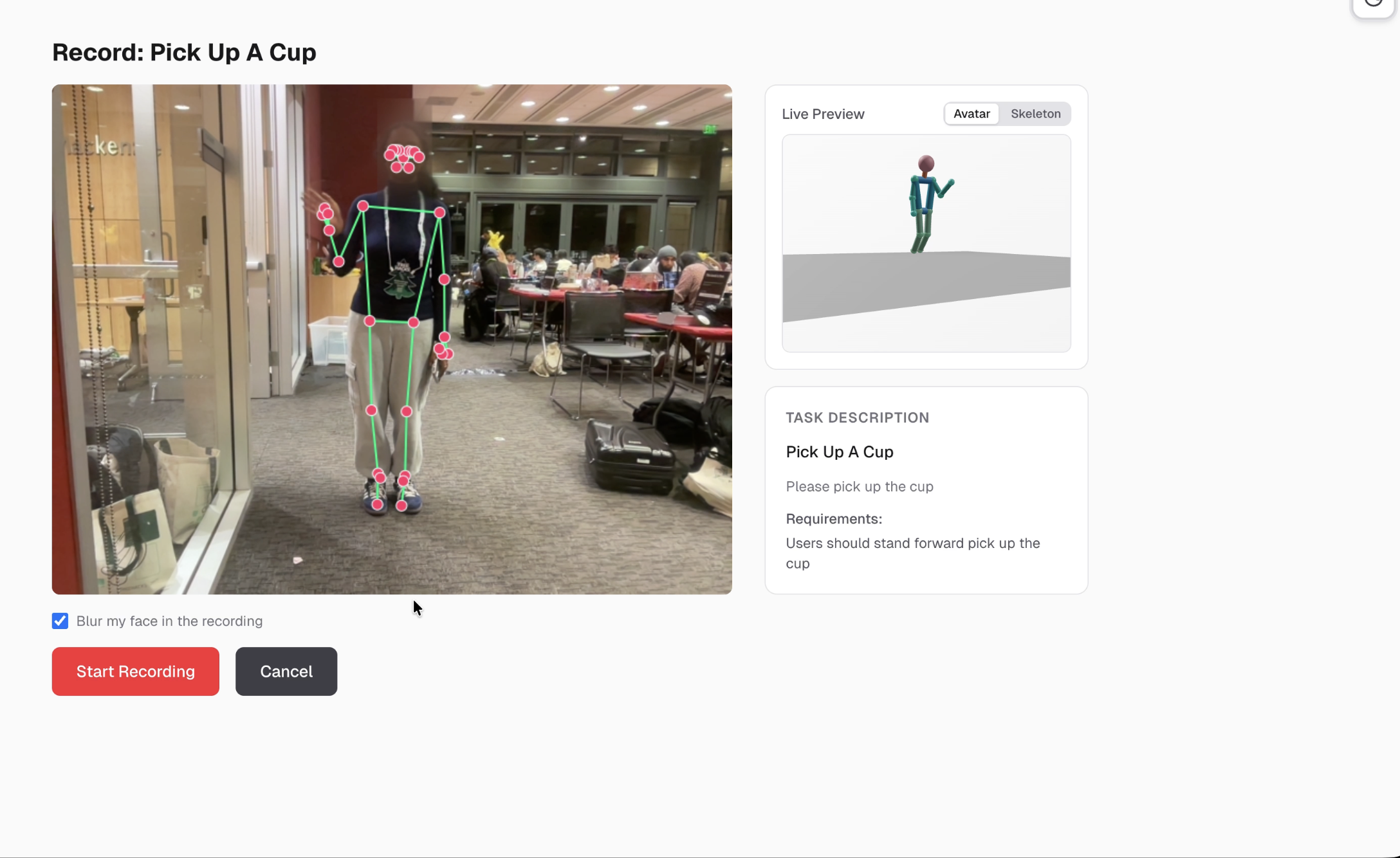Click the 'Pick Up A Cup' task title
This screenshot has height=858, width=1400.
(839, 452)
